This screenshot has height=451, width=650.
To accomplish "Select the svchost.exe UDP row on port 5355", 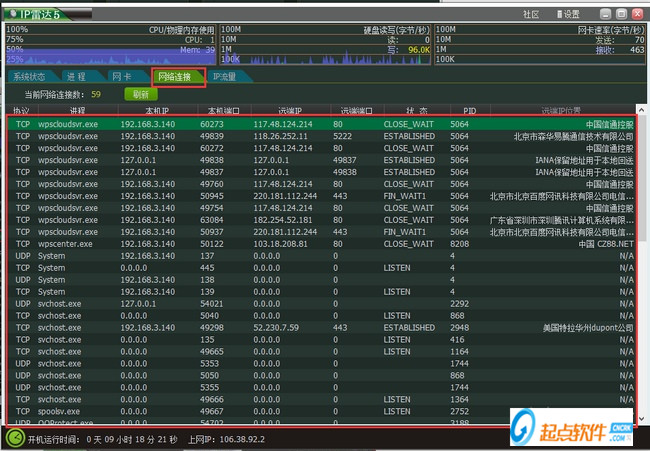I will point(321,388).
